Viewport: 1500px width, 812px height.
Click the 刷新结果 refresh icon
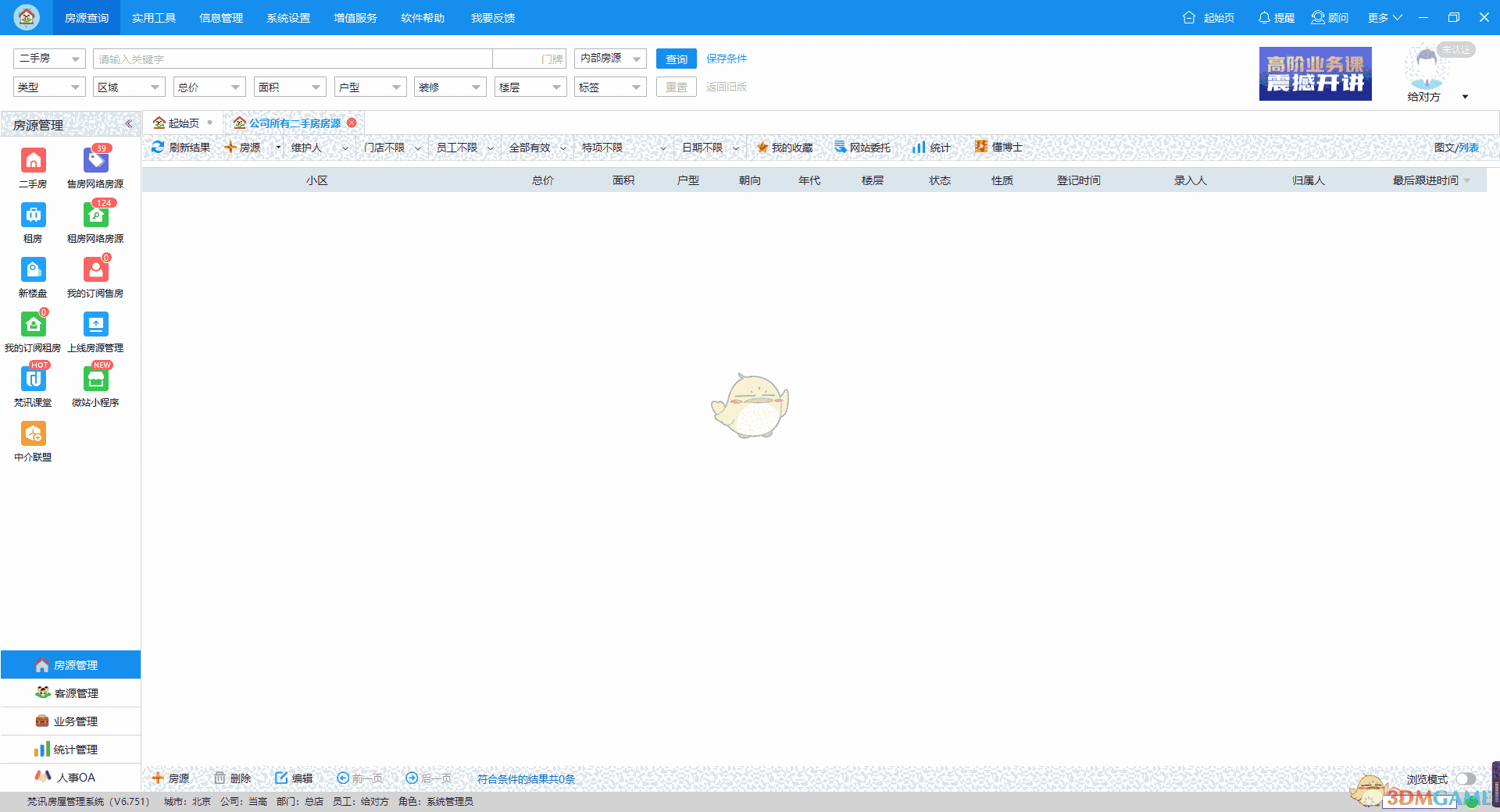158,147
